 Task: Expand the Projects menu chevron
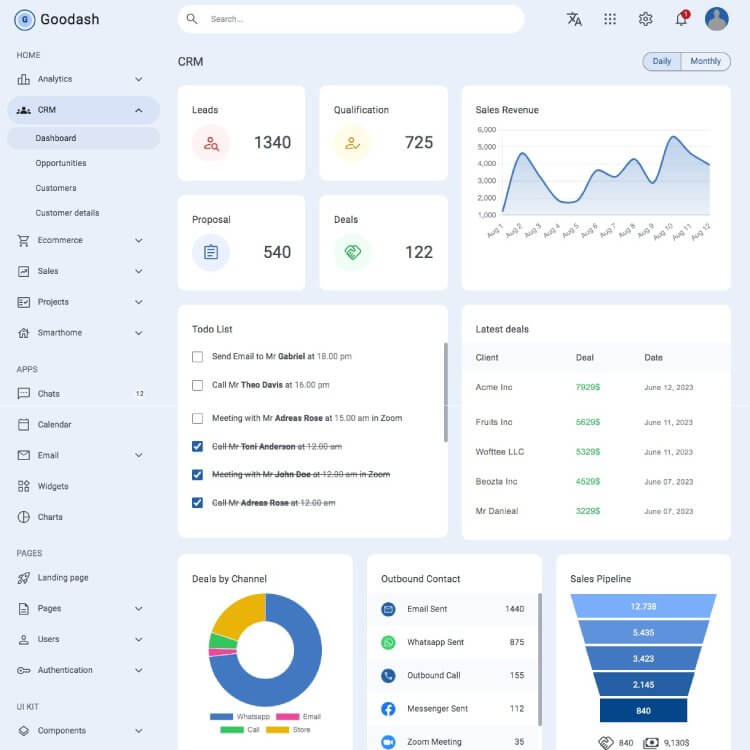139,302
